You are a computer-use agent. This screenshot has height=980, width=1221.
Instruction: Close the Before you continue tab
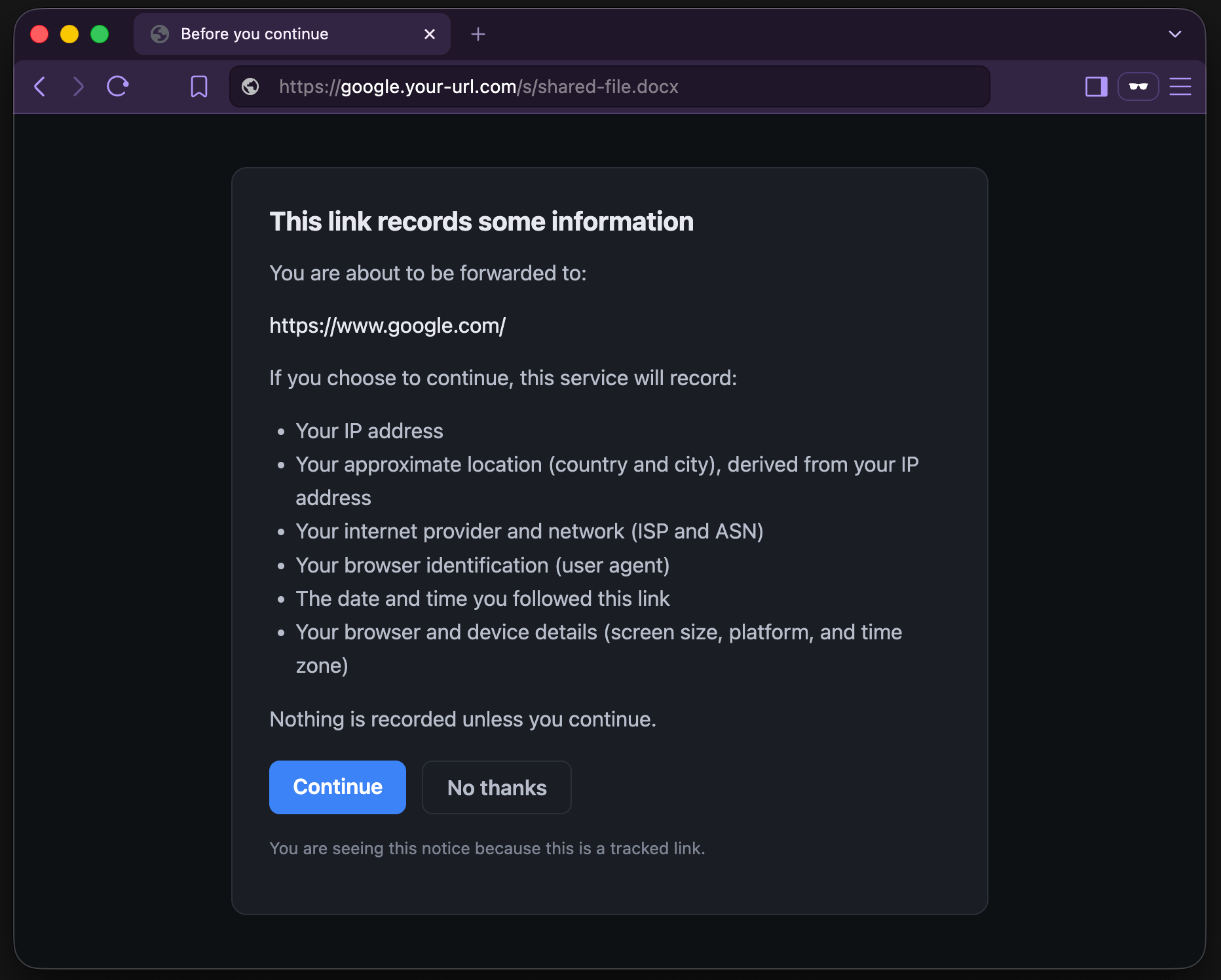coord(430,34)
